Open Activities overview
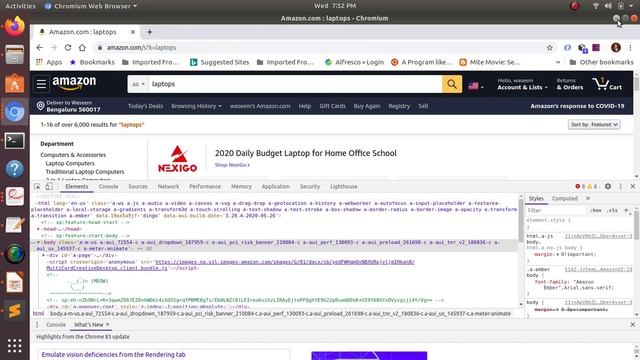Viewport: 640px width, 360px height. click(x=20, y=6)
